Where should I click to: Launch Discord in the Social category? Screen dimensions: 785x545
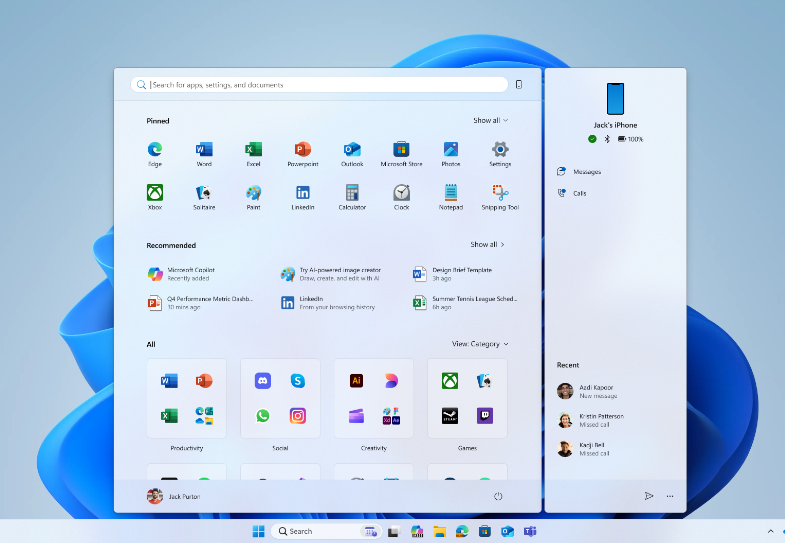[x=262, y=381]
